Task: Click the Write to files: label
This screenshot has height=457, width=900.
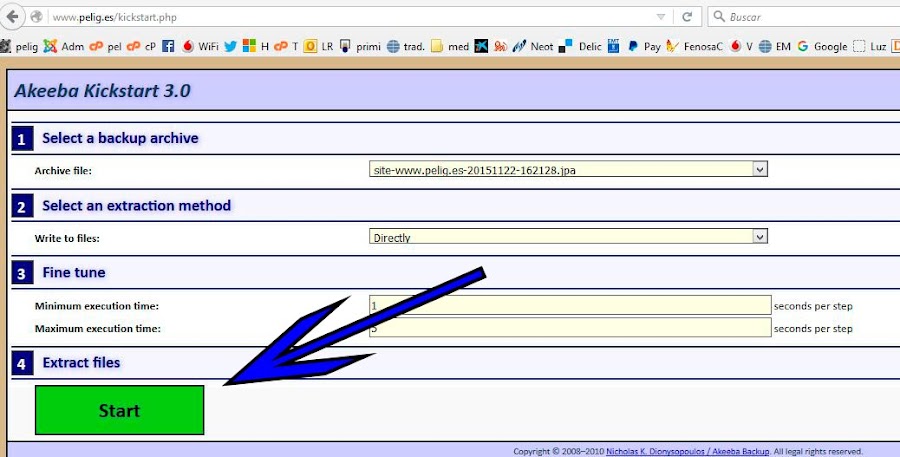Action: pos(67,238)
